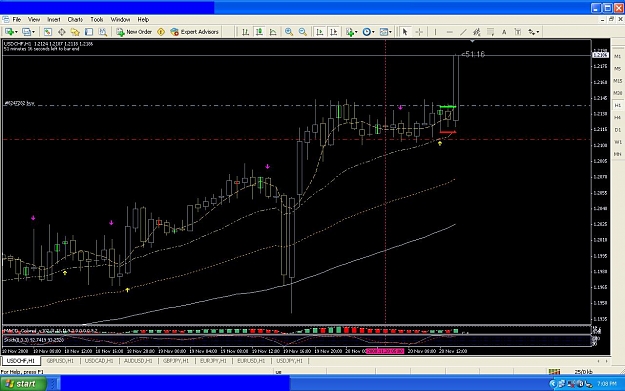Pick the Horizontal Line drawing tool
The image size is (625, 391).
coord(449,32)
